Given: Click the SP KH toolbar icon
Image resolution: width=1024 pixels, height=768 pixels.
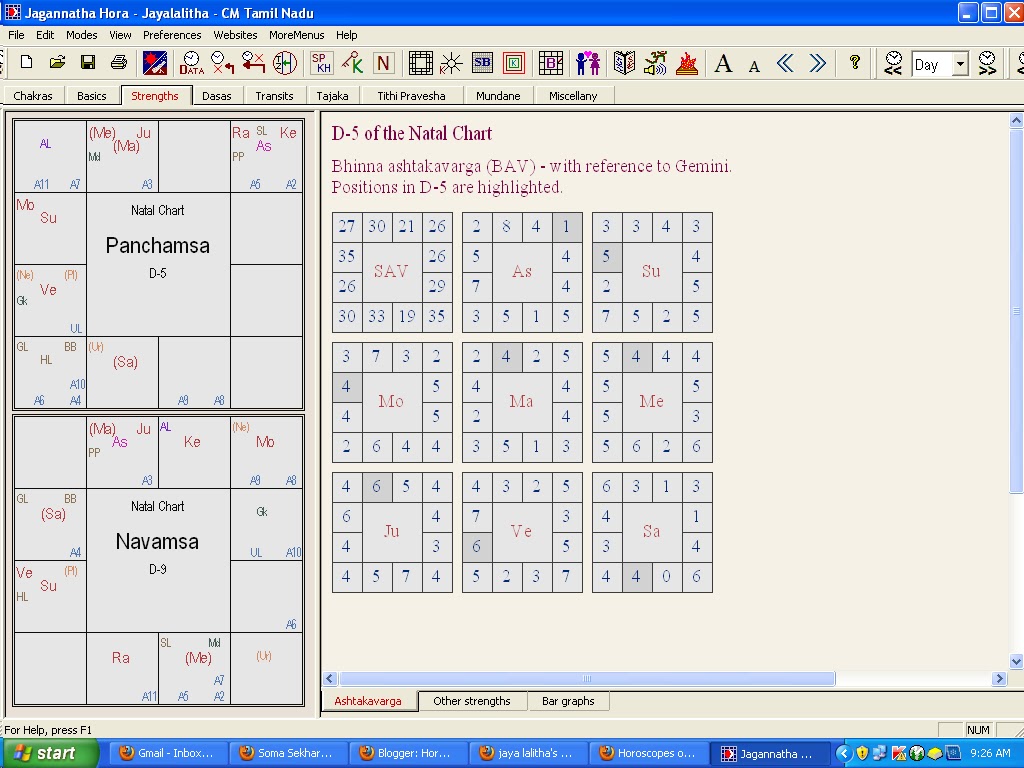Looking at the screenshot, I should point(321,63).
